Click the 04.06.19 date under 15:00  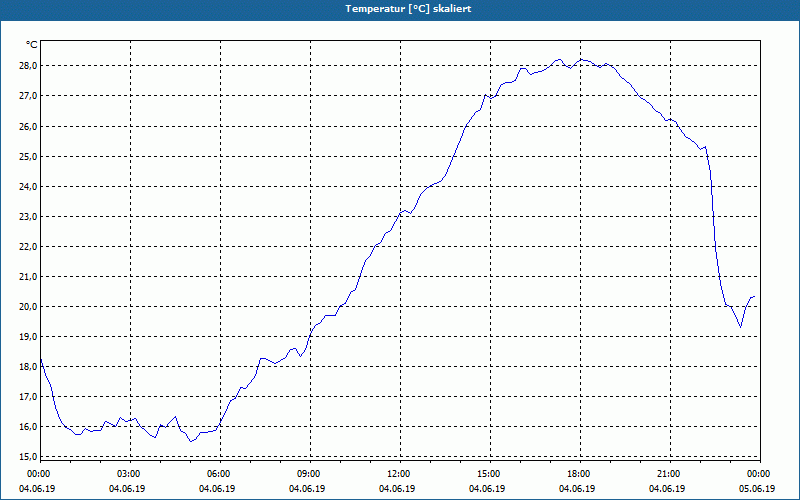(487, 489)
